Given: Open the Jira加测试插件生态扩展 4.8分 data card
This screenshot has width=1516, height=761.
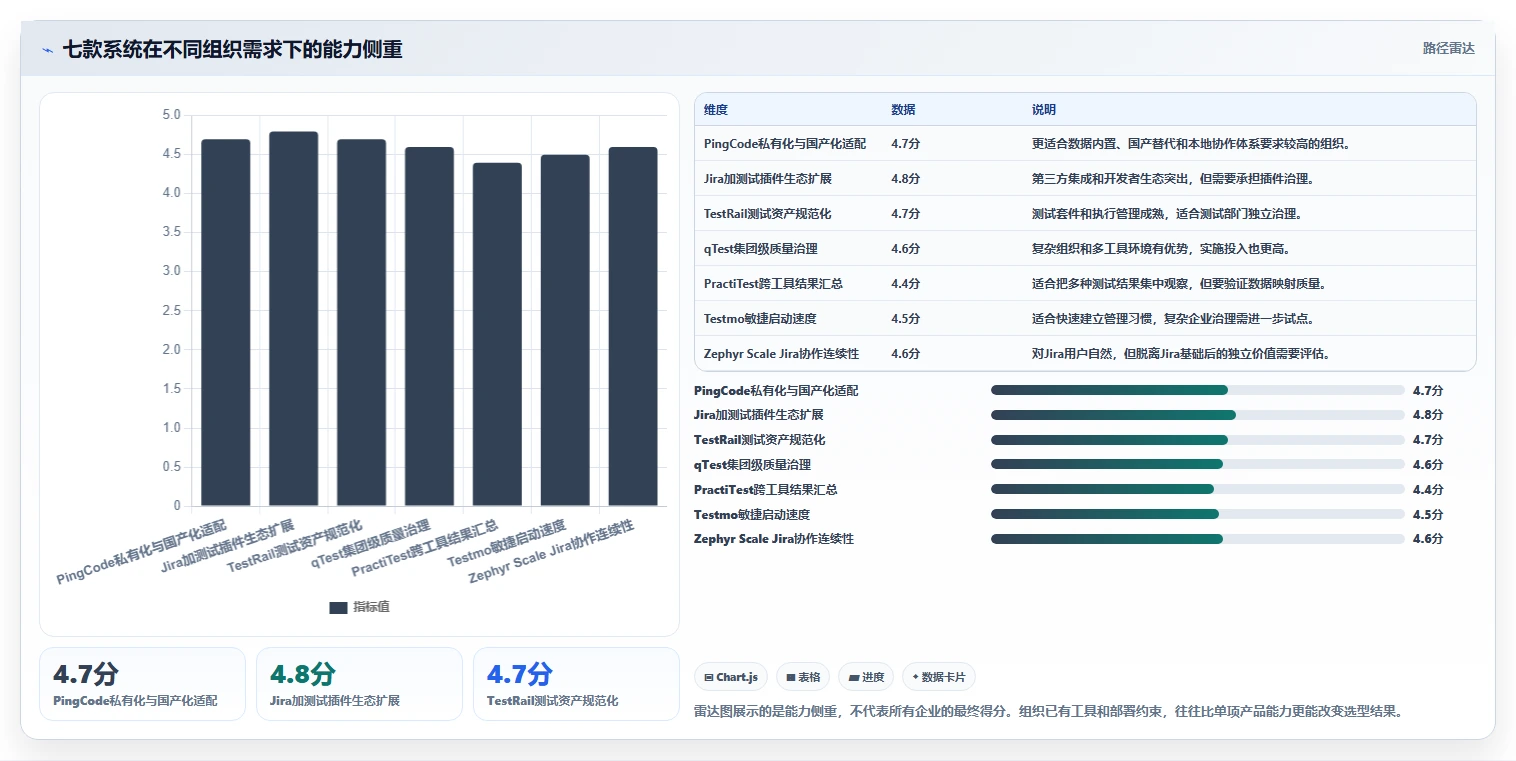Looking at the screenshot, I should pyautogui.click(x=359, y=684).
